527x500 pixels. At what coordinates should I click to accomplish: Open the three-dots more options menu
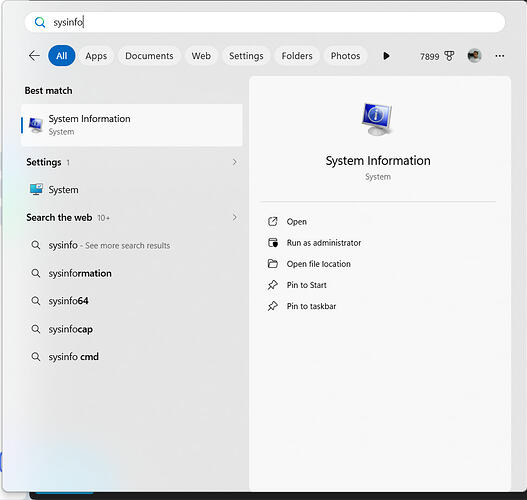click(499, 56)
